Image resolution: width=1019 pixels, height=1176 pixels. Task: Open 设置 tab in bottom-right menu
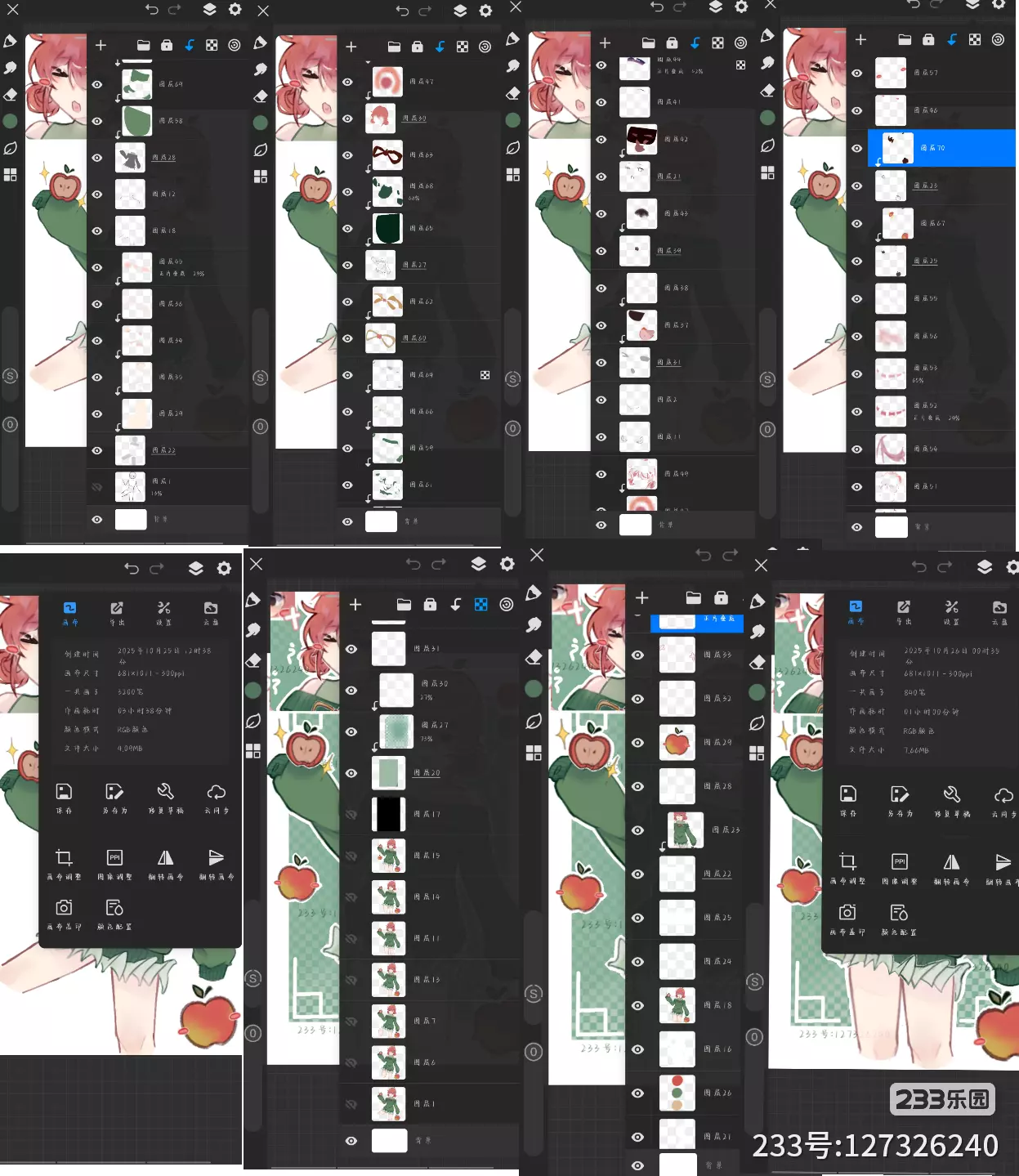951,612
